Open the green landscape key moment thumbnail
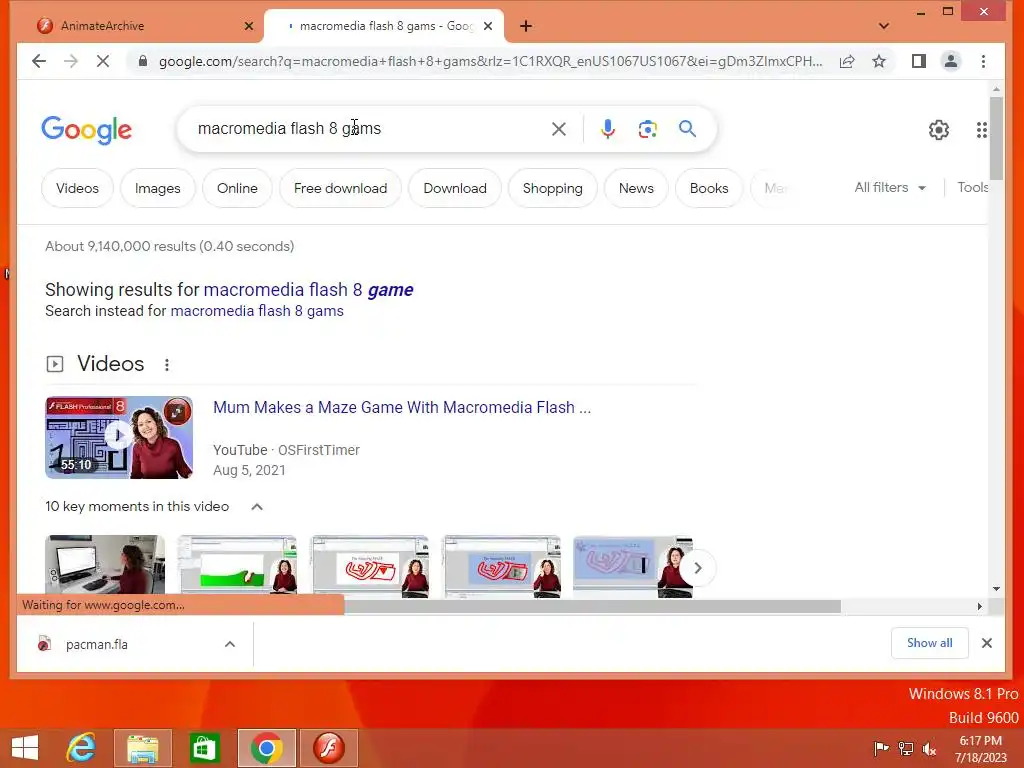Image resolution: width=1024 pixels, height=768 pixels. [237, 566]
